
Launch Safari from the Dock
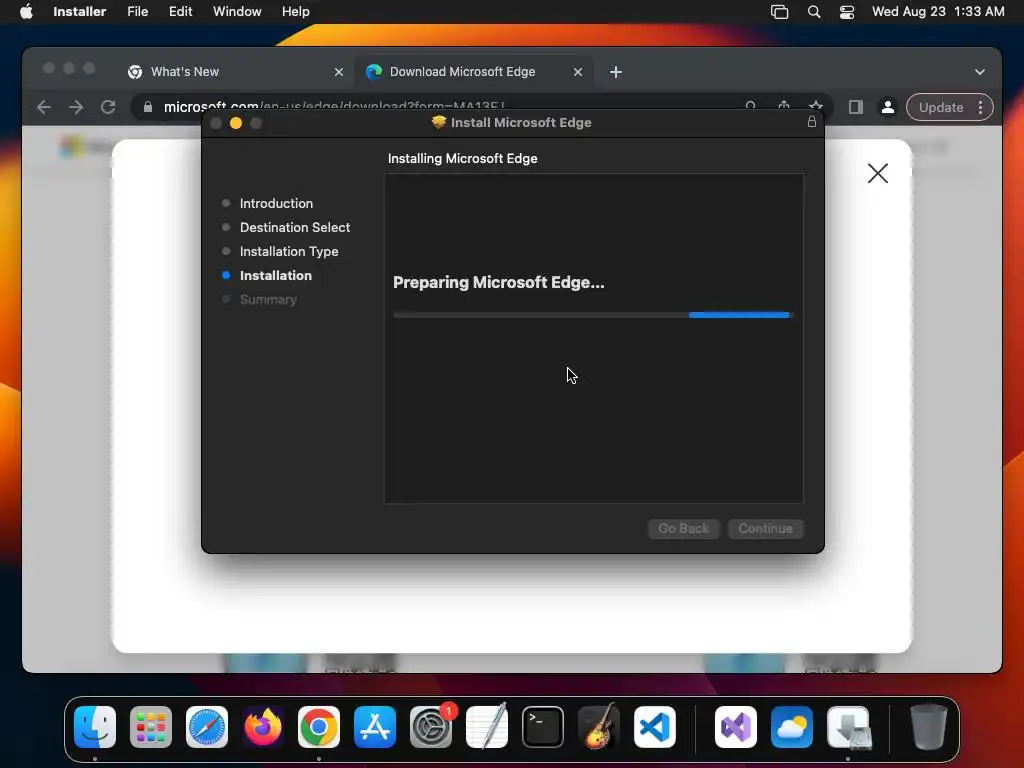[x=207, y=727]
